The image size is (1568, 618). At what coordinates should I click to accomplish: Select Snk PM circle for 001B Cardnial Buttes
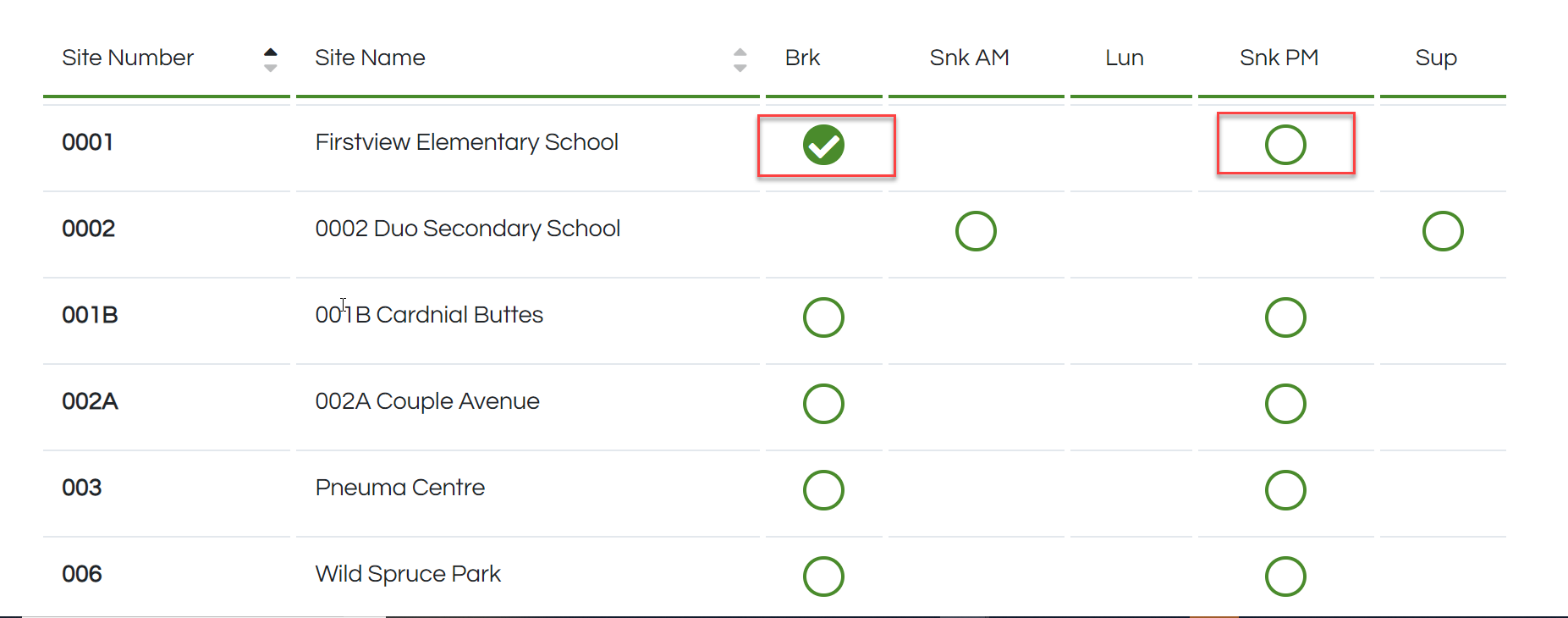point(1285,317)
